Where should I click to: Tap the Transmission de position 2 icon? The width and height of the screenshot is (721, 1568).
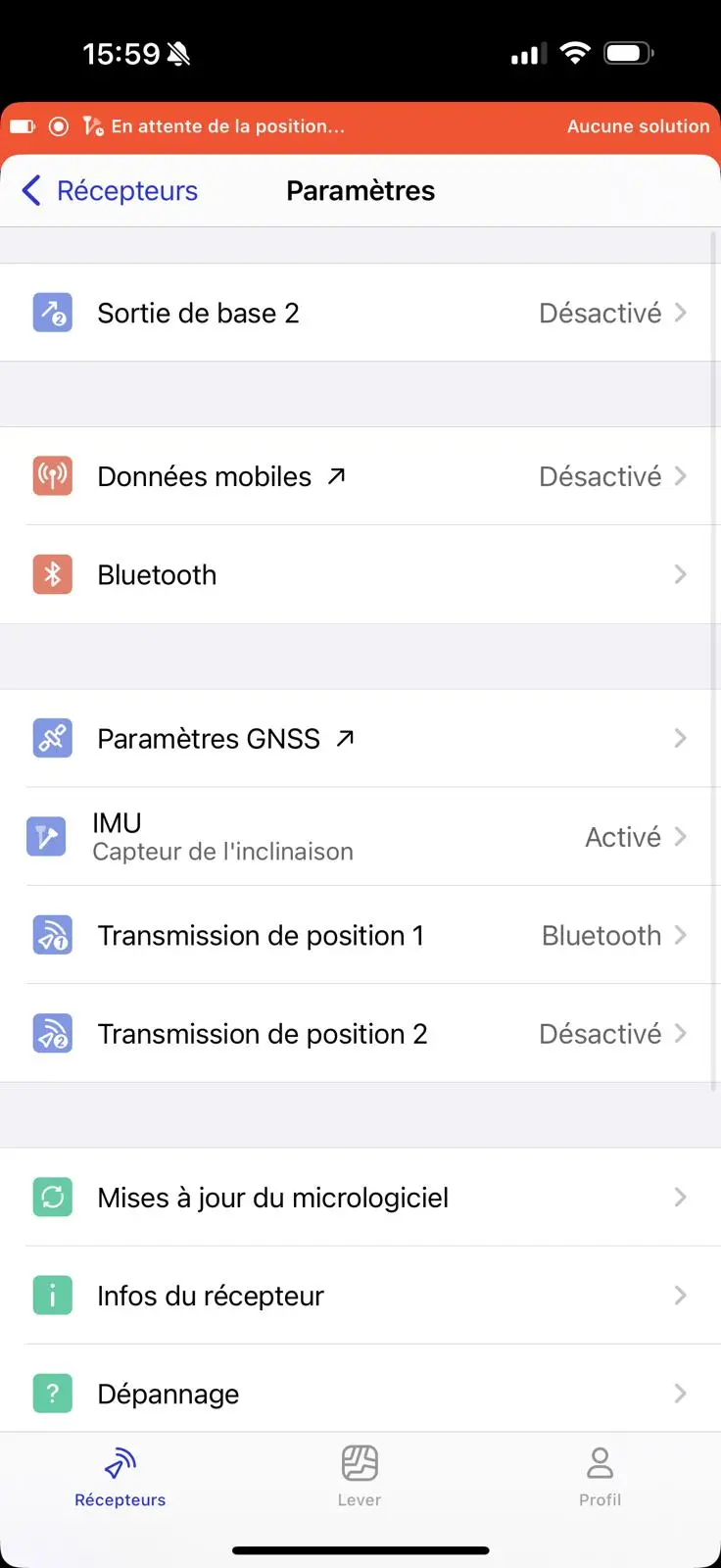tap(53, 1033)
